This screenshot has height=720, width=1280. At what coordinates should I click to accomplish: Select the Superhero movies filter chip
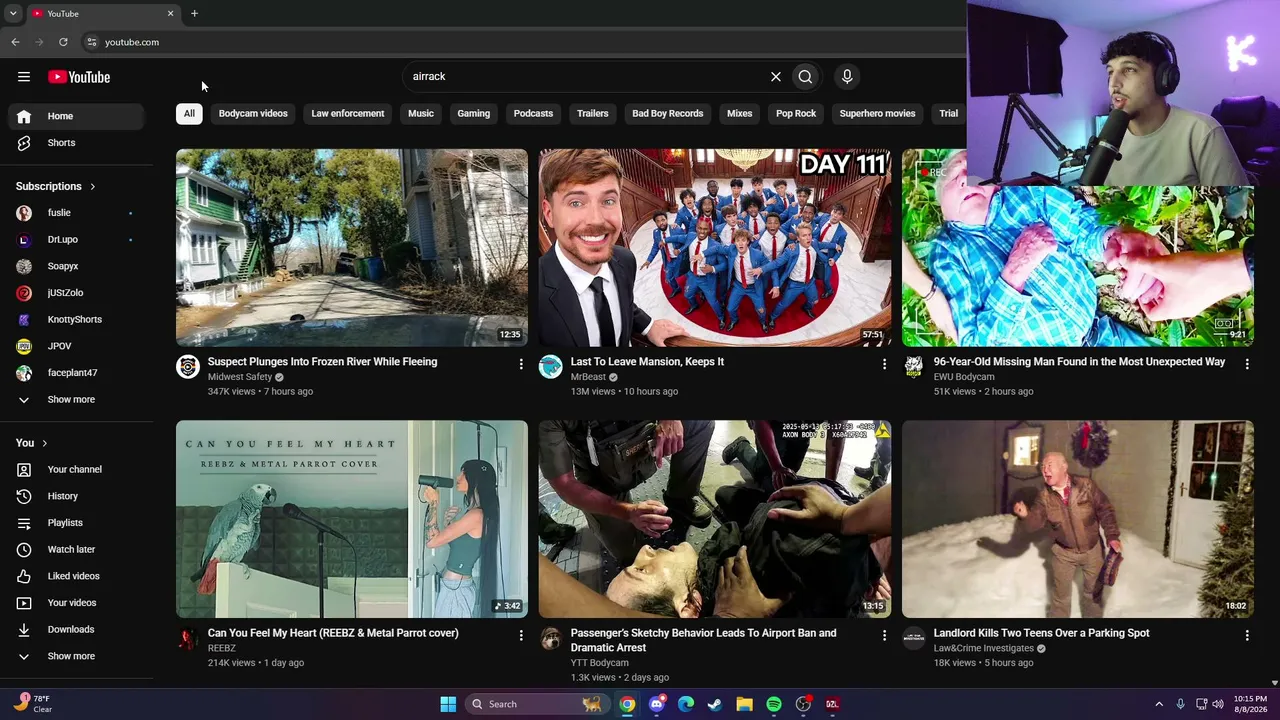(877, 114)
